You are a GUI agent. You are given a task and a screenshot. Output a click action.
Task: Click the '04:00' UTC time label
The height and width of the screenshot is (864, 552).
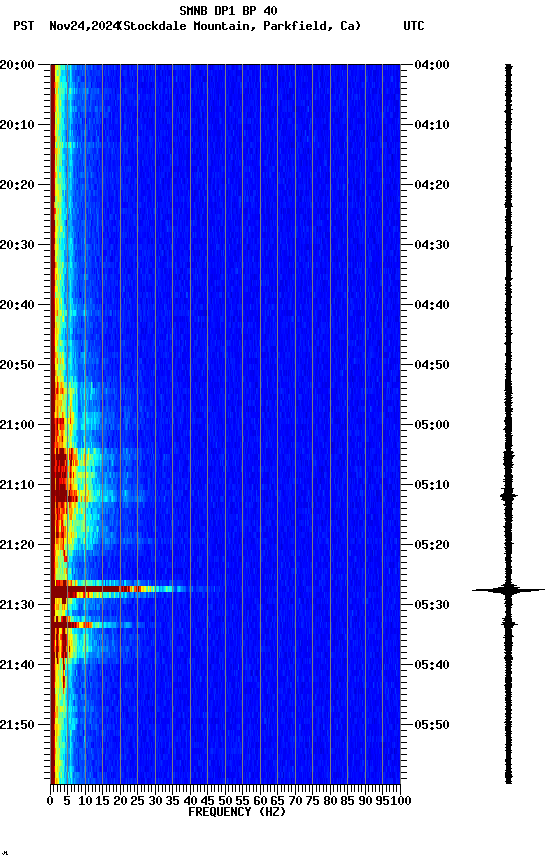click(x=432, y=64)
